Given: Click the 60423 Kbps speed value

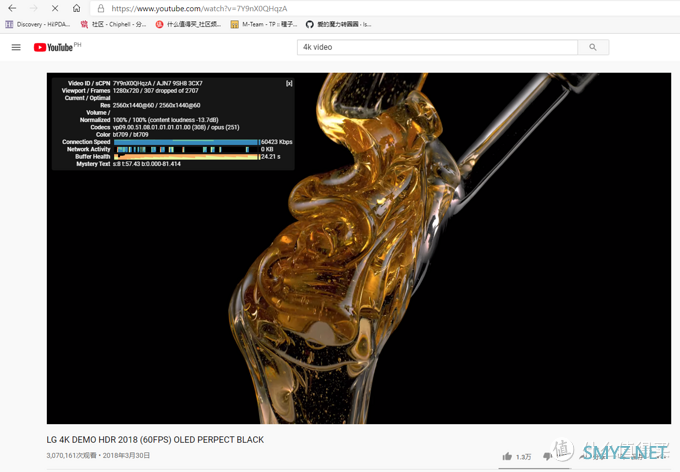Looking at the screenshot, I should coord(277,142).
